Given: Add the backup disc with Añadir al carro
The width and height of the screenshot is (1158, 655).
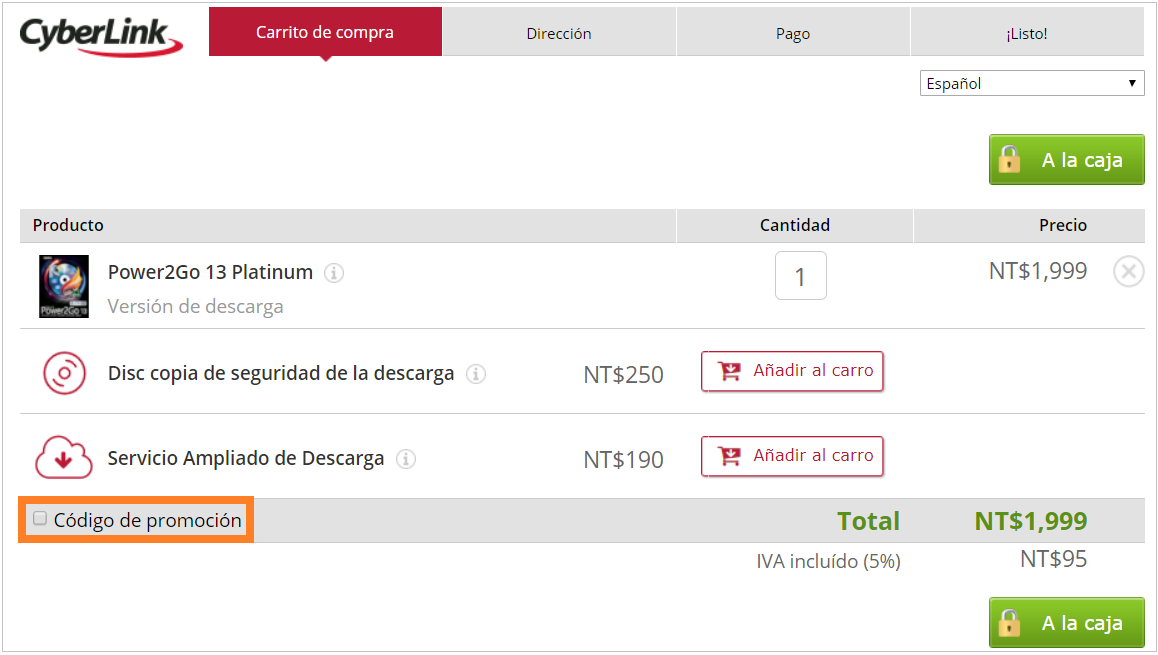Looking at the screenshot, I should click(x=792, y=371).
